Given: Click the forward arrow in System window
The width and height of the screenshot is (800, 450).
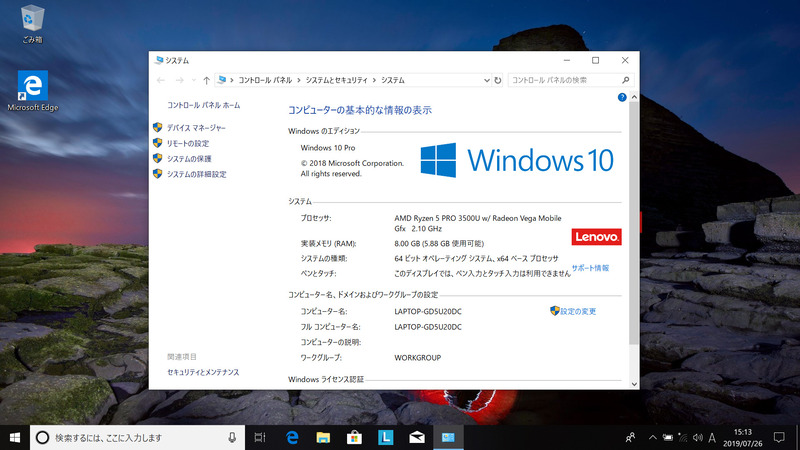Looking at the screenshot, I should [179, 80].
